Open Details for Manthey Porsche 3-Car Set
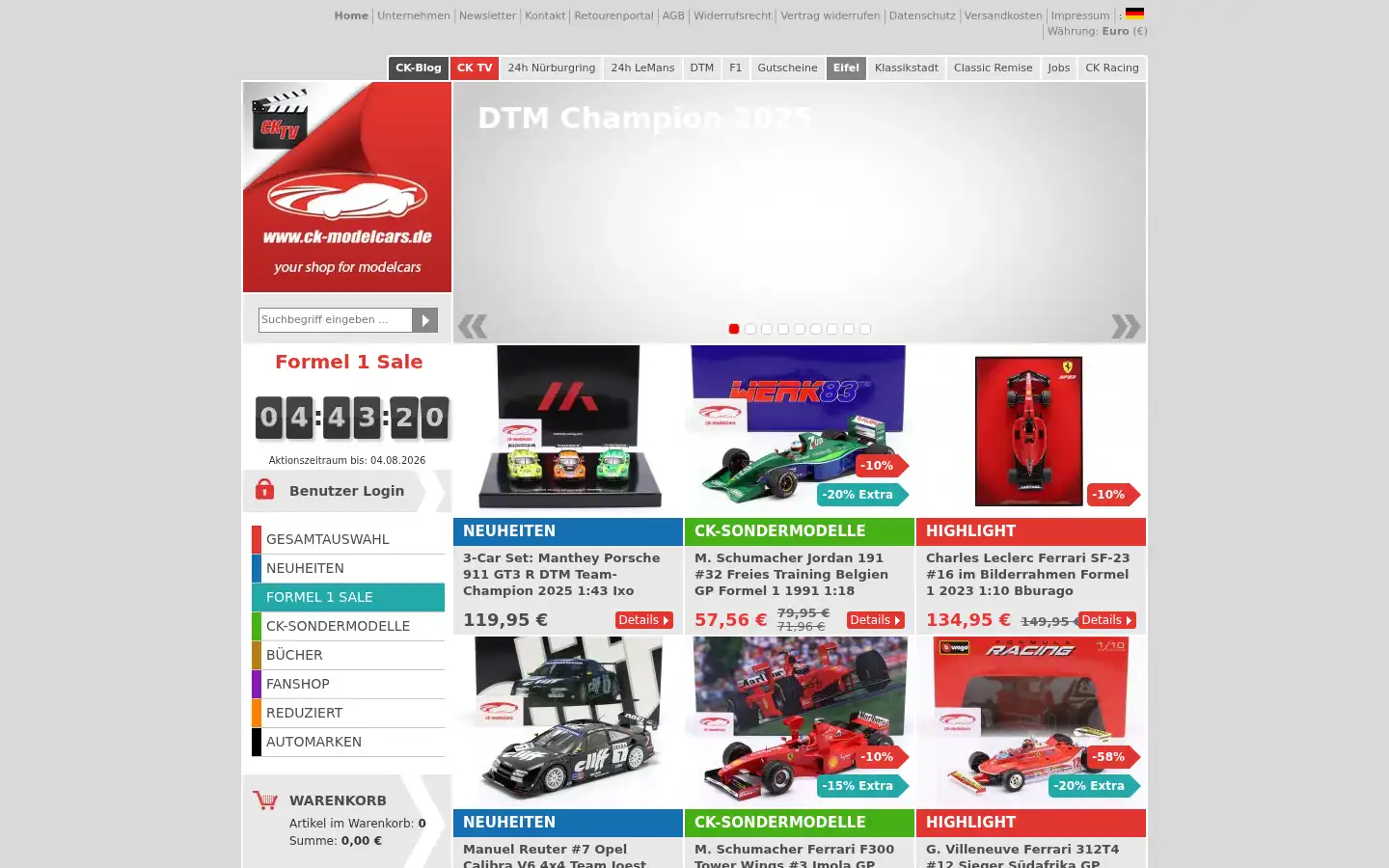Image resolution: width=1389 pixels, height=868 pixels. click(x=643, y=620)
